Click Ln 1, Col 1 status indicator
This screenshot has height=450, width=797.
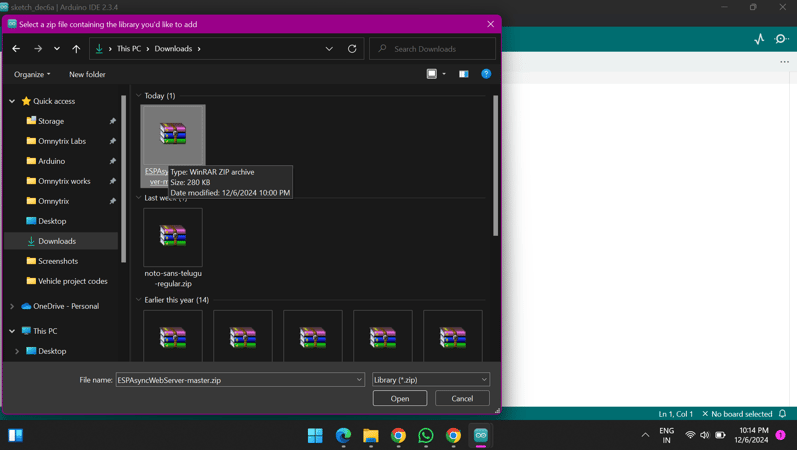pyautogui.click(x=676, y=414)
